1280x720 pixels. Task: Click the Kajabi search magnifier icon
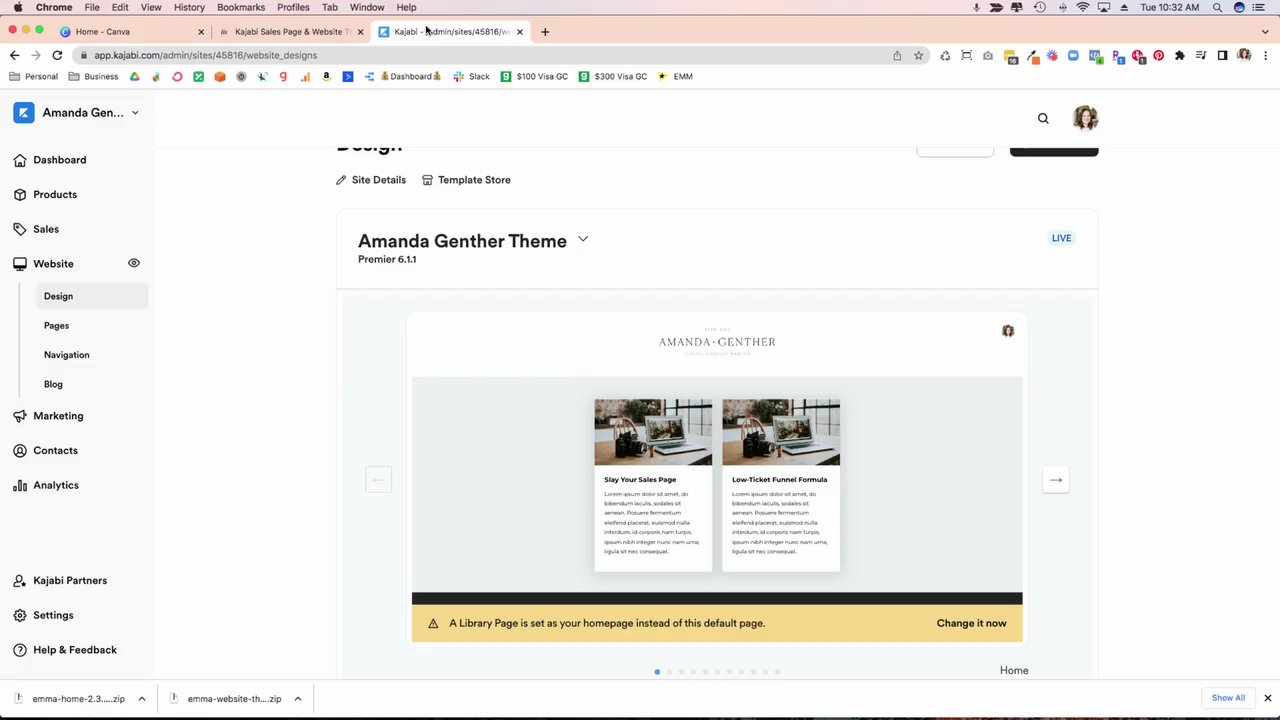(x=1043, y=118)
